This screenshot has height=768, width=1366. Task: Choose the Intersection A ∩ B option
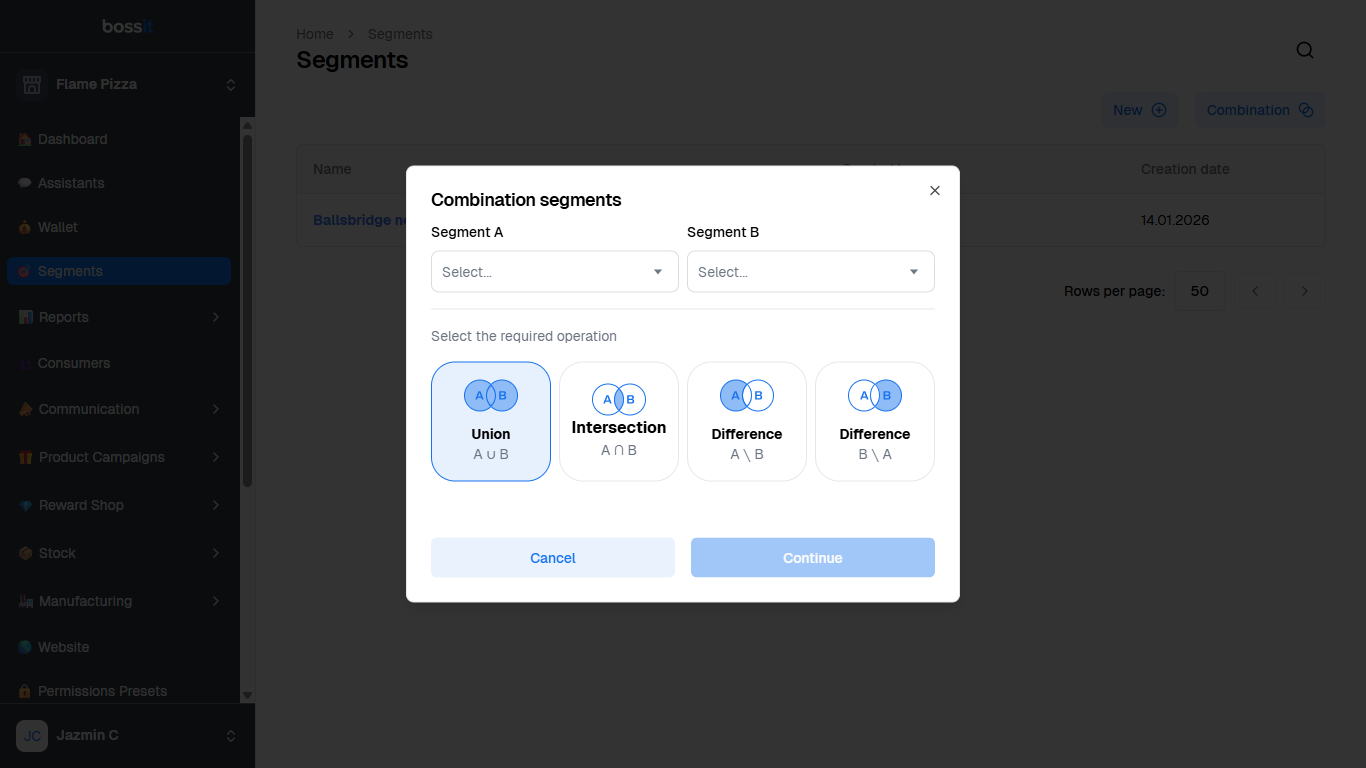[x=619, y=421]
